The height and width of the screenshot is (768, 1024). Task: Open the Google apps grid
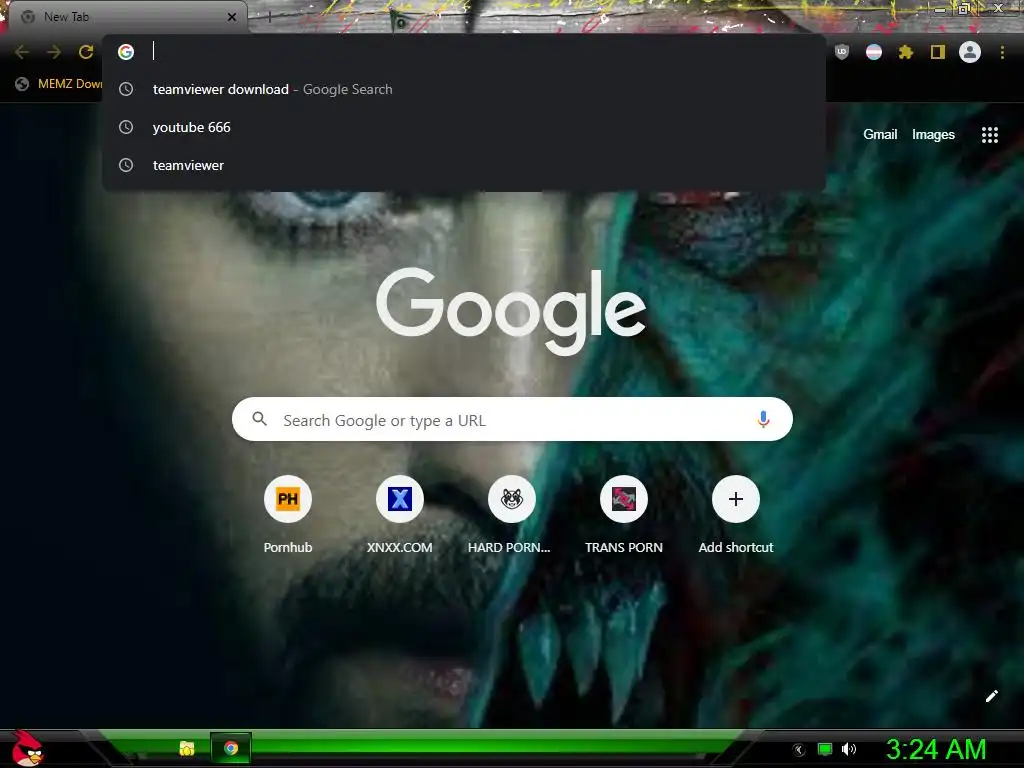(989, 135)
